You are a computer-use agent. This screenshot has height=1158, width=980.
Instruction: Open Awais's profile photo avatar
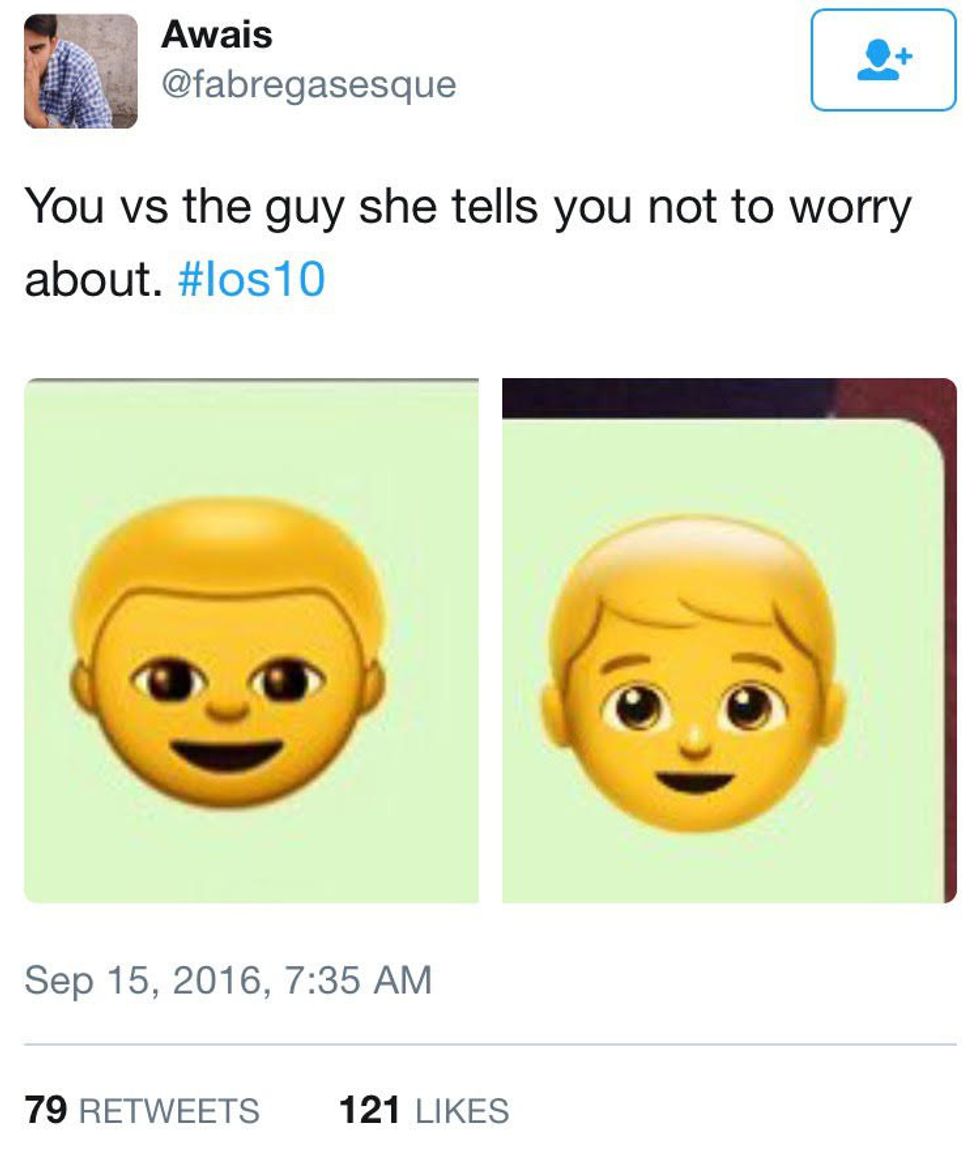pos(80,71)
